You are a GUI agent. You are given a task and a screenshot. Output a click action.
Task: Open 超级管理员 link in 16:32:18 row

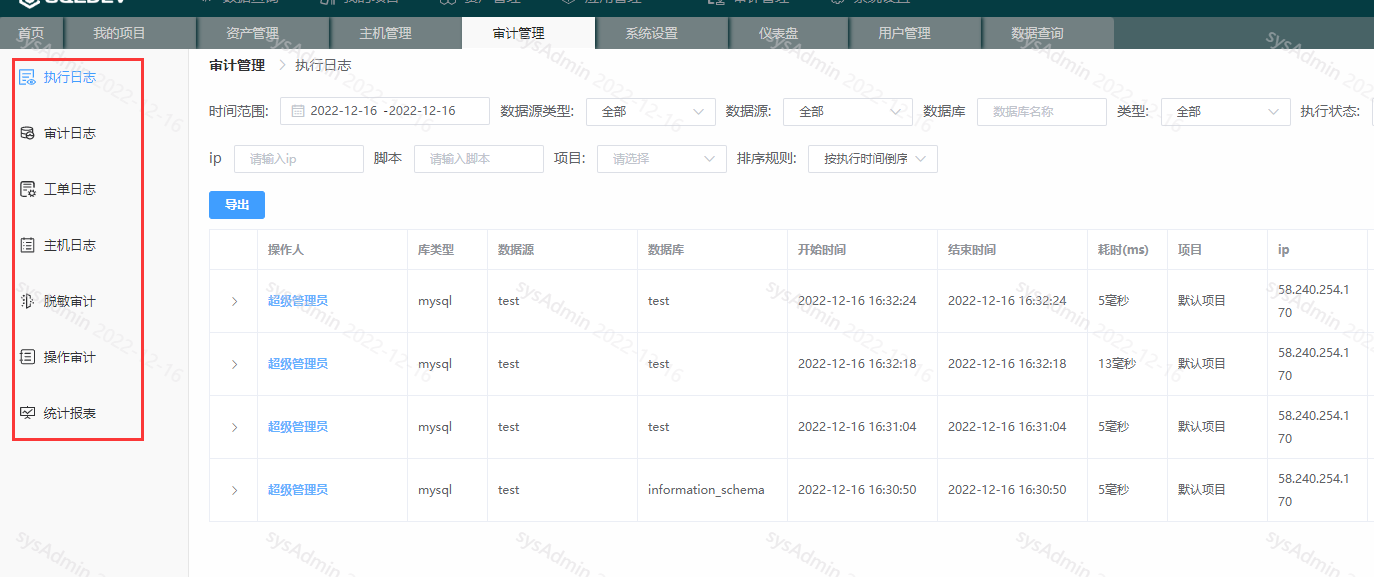tap(297, 364)
